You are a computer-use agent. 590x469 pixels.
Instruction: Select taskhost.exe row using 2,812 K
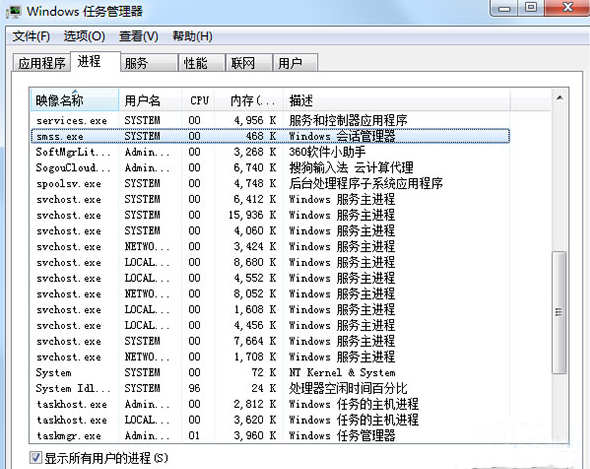tap(270, 404)
